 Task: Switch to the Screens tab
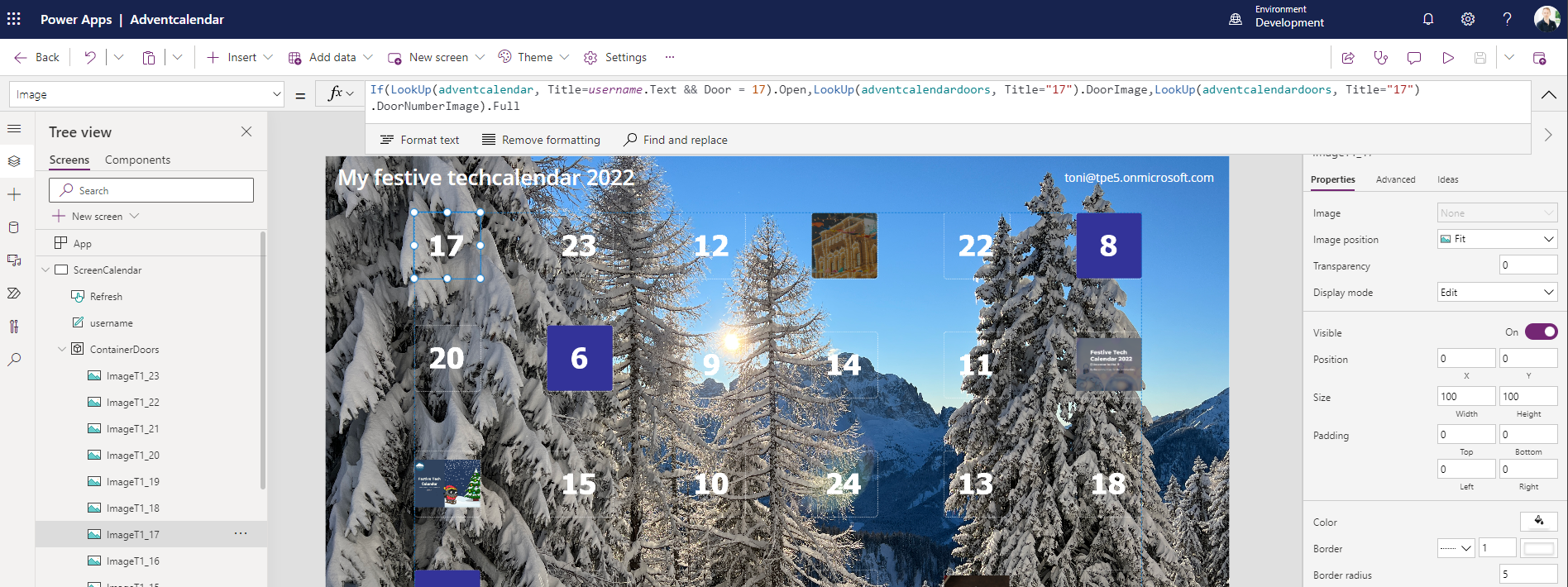point(69,160)
